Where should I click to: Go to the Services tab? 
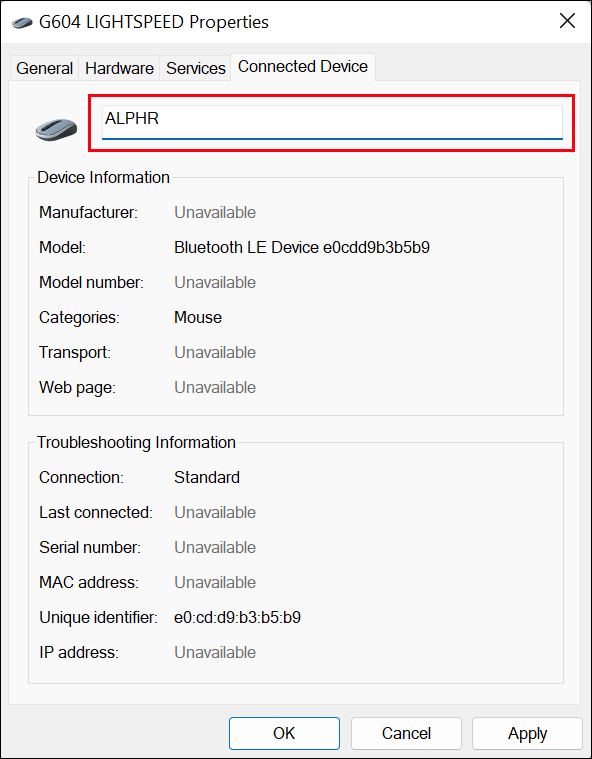tap(196, 68)
